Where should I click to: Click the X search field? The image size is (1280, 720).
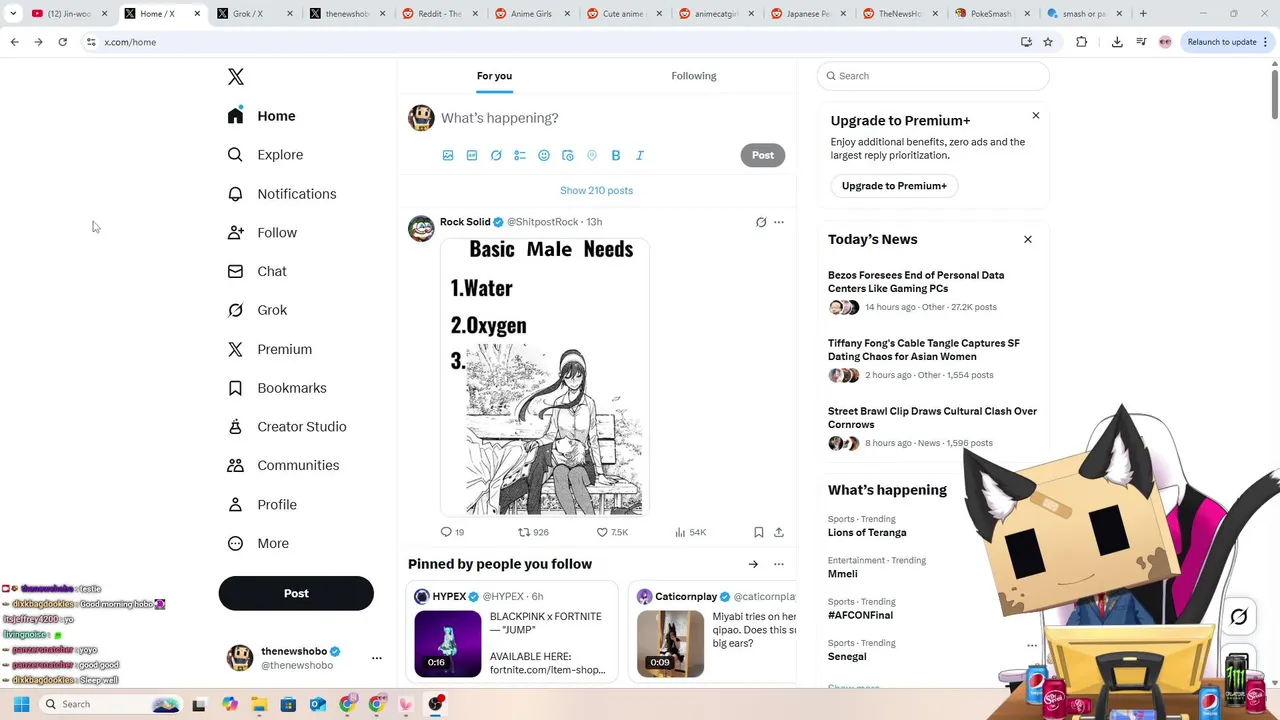pyautogui.click(x=933, y=76)
